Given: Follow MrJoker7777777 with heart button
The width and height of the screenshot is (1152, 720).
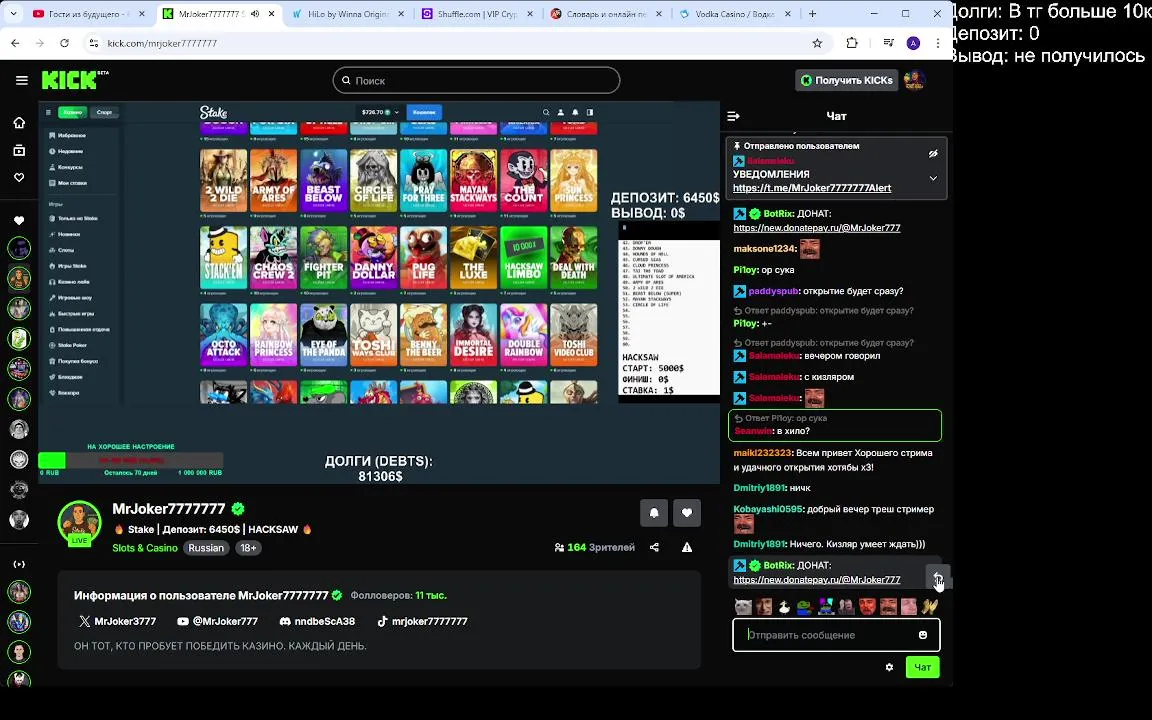Looking at the screenshot, I should pyautogui.click(x=687, y=513).
